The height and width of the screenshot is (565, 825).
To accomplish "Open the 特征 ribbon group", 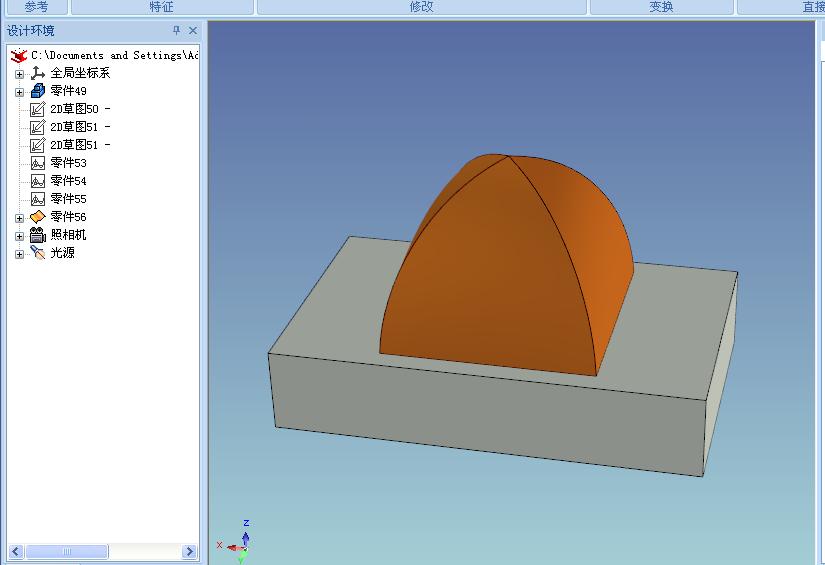I will [161, 7].
